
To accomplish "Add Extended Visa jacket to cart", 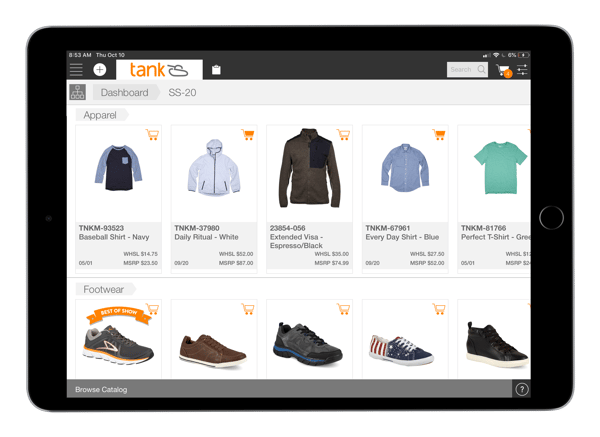I will point(343,134).
